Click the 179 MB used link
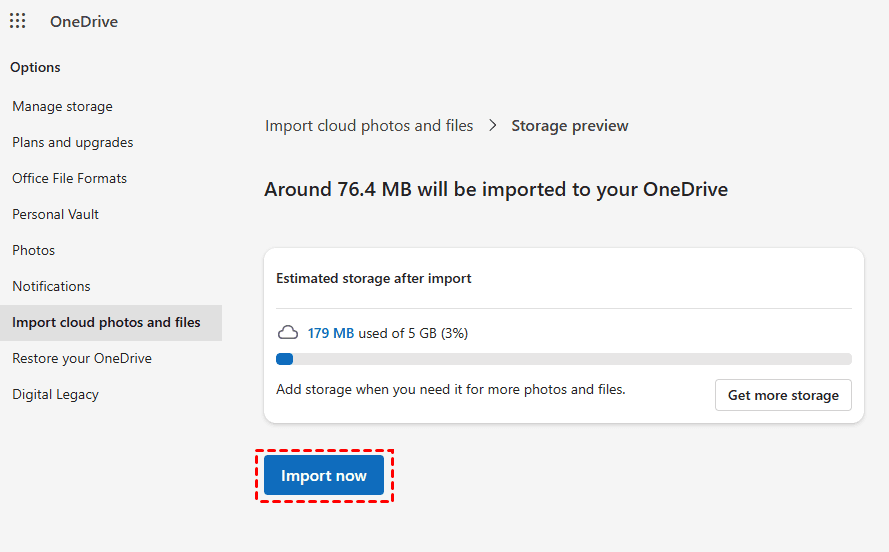The width and height of the screenshot is (889, 552). pyautogui.click(x=331, y=333)
